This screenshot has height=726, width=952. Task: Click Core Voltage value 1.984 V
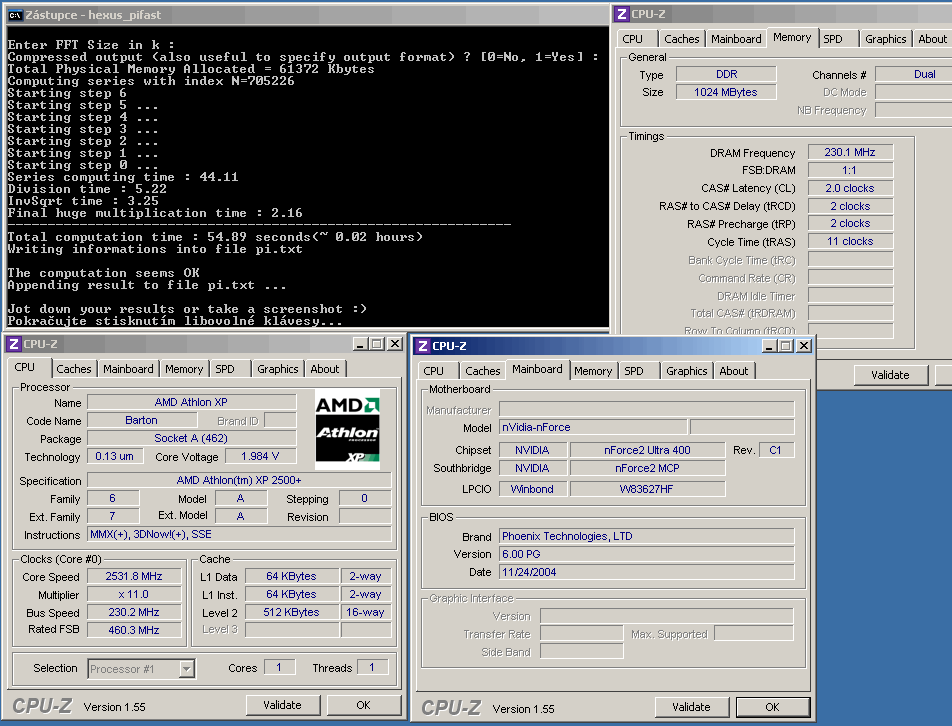click(x=260, y=456)
